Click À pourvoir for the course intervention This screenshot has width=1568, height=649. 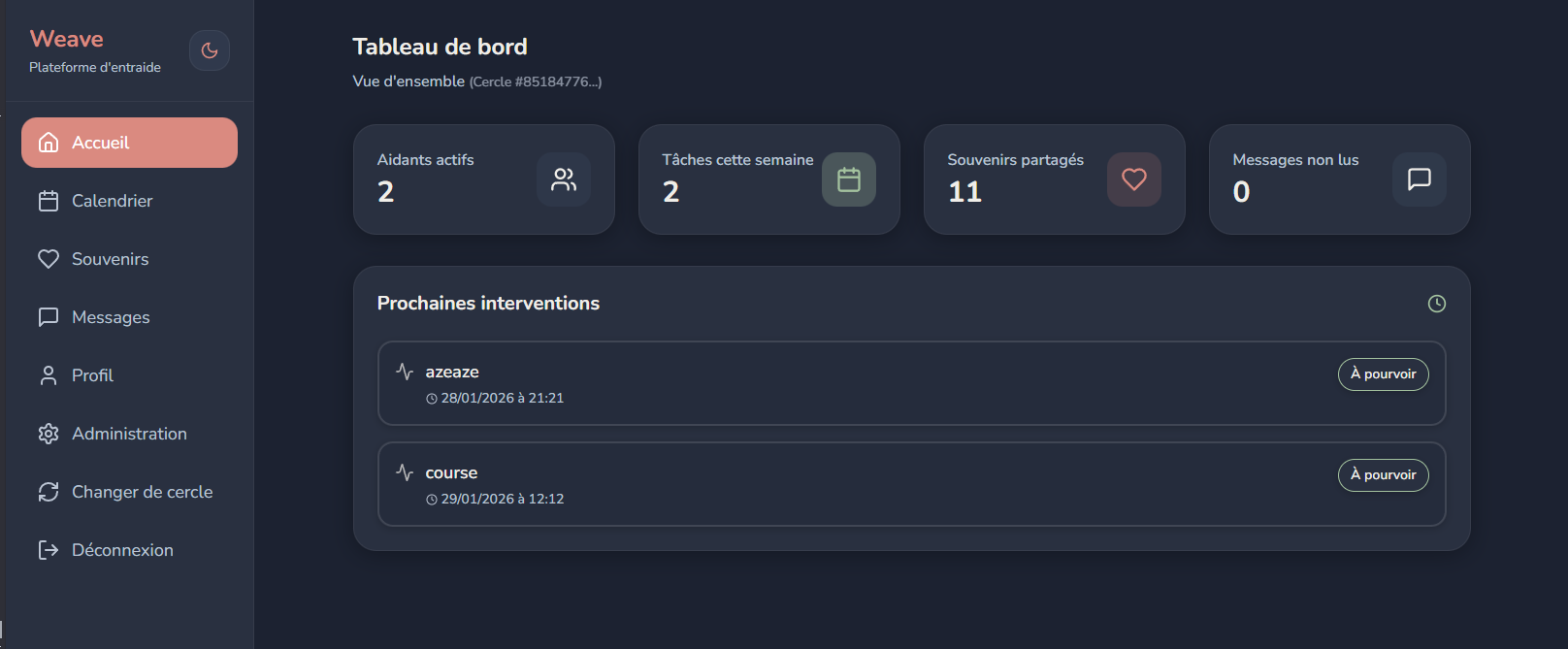click(x=1383, y=475)
